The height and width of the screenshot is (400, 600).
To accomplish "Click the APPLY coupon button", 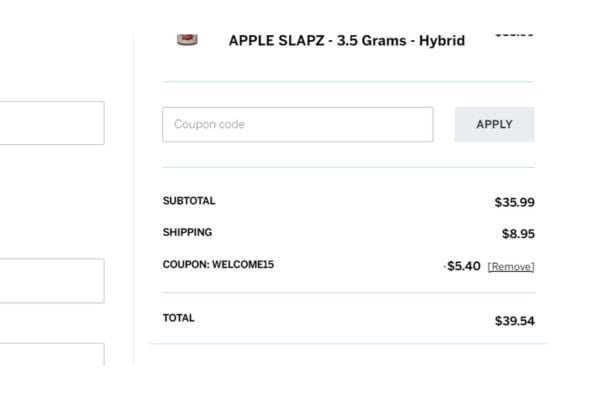I will tap(494, 124).
